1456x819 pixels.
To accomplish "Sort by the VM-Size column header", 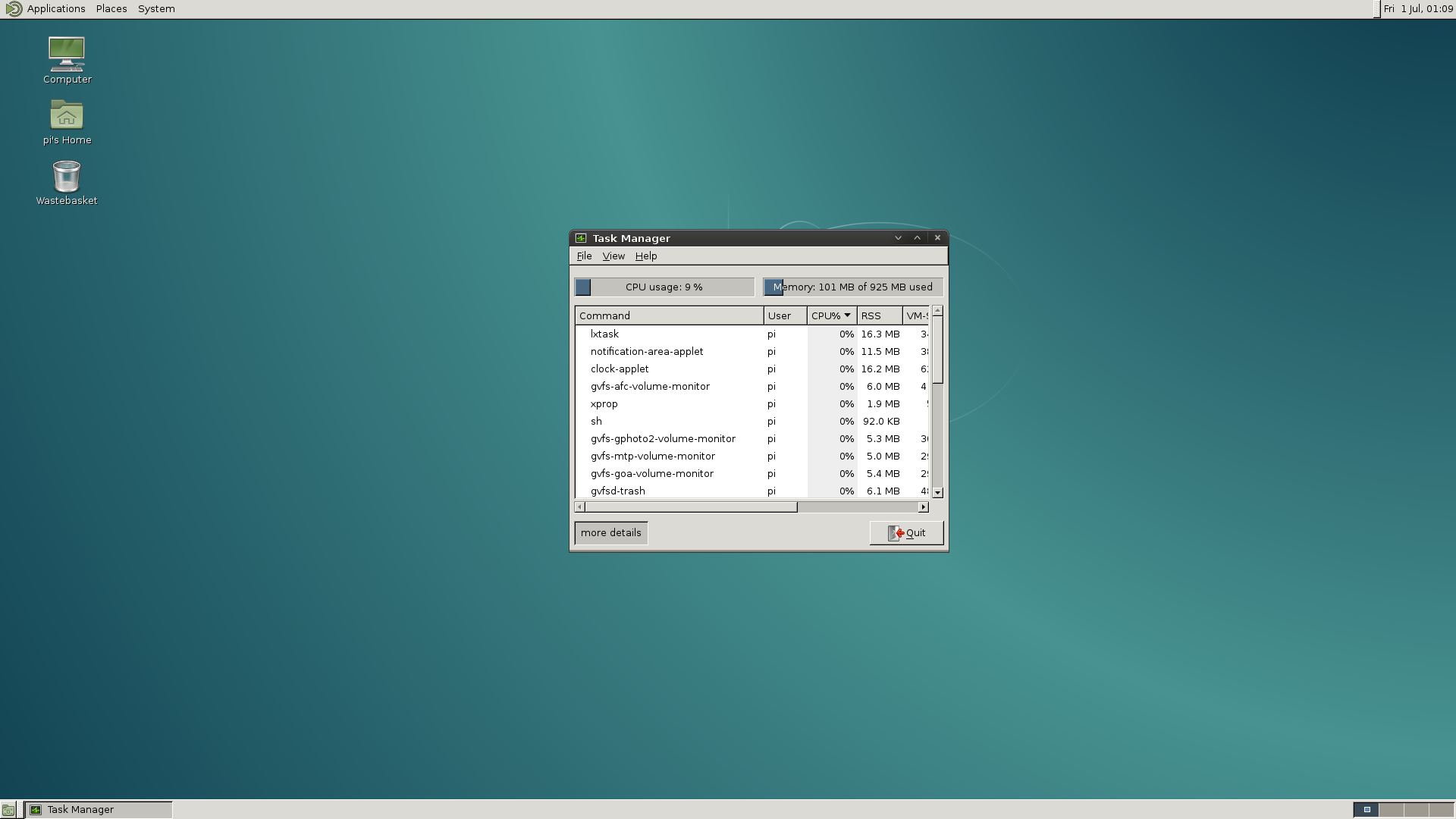I will pyautogui.click(x=916, y=315).
